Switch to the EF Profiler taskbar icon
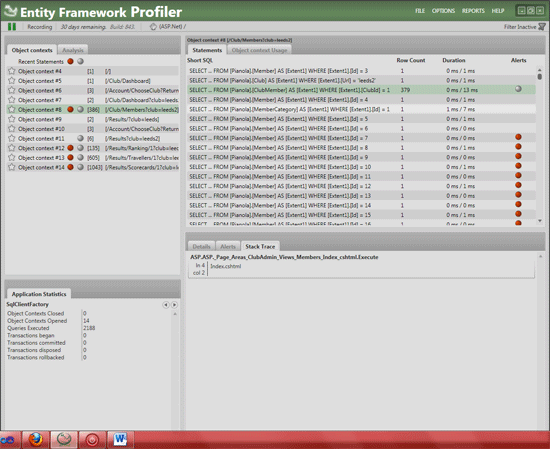The image size is (550, 449). [x=64, y=440]
